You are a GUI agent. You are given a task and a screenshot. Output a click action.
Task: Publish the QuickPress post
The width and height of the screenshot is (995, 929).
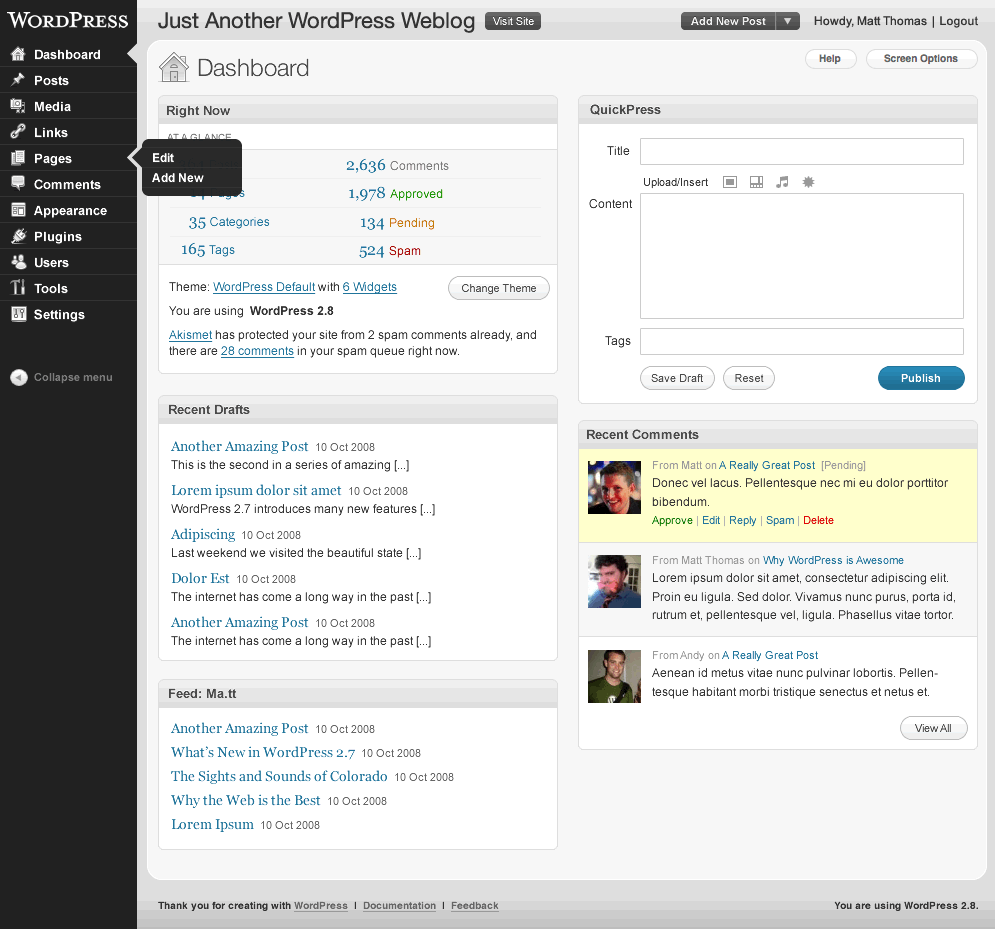[x=921, y=378]
